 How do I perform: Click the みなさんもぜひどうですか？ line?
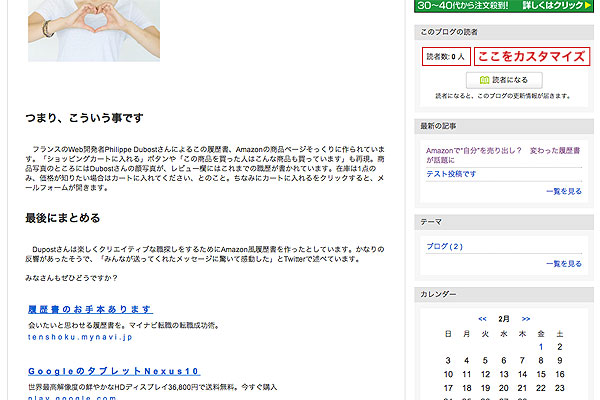(x=71, y=278)
